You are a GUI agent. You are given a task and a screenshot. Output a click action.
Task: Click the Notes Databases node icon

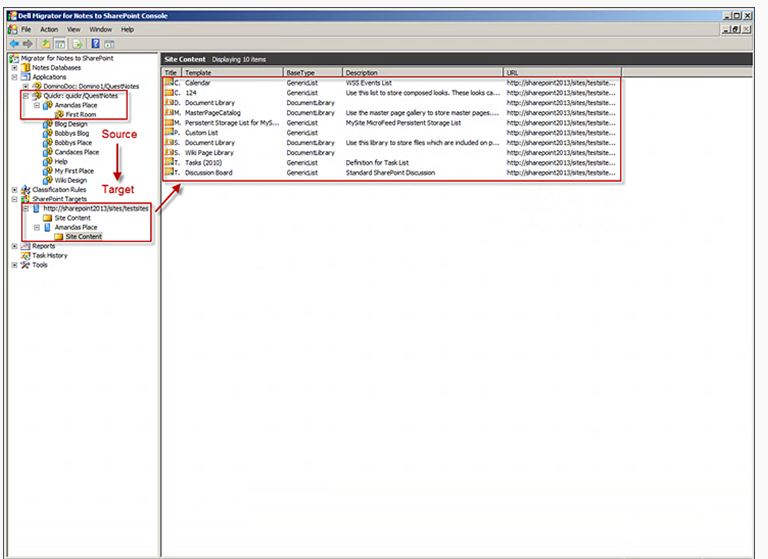(x=26, y=68)
